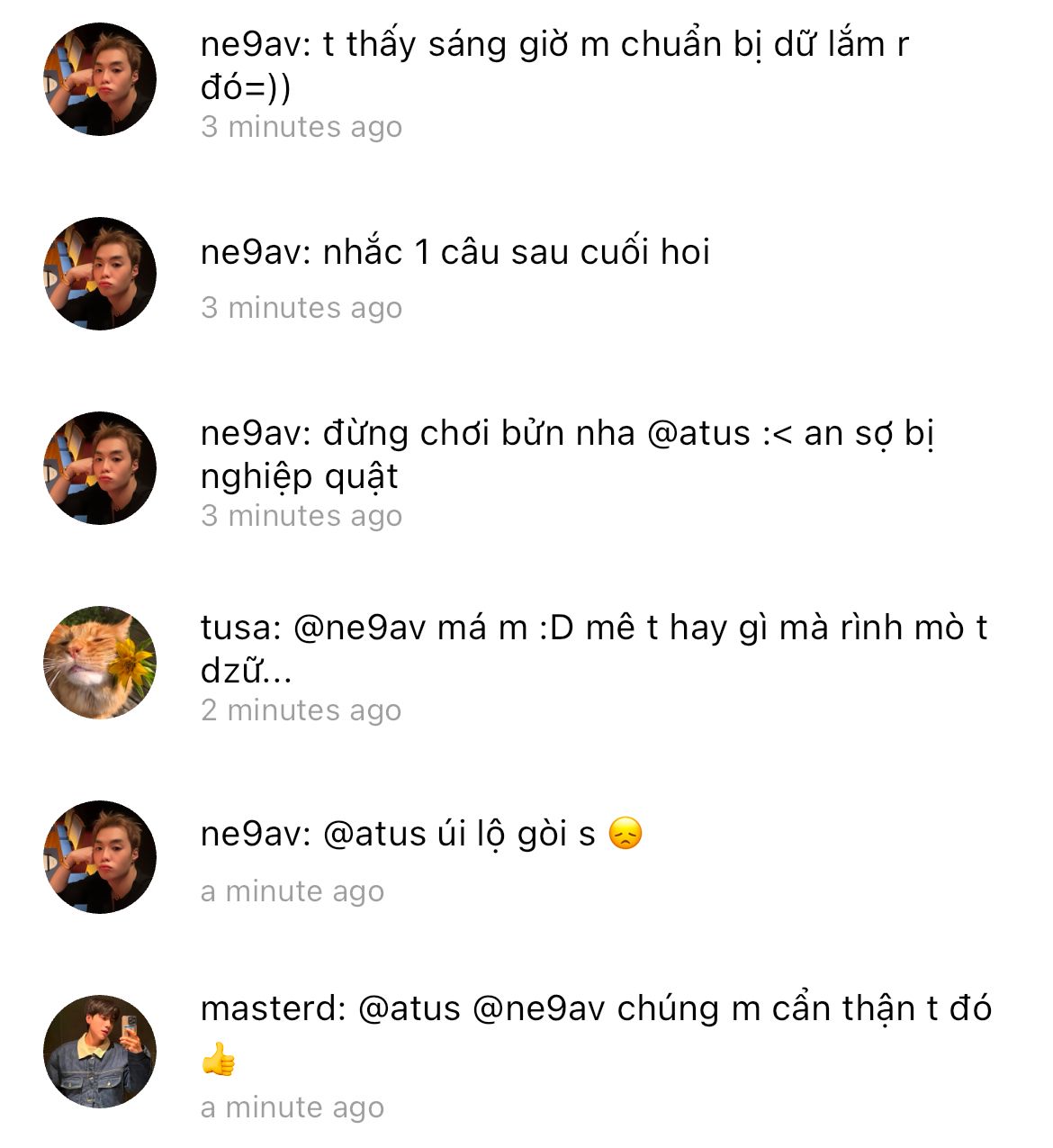Screen dimensions: 1053x1148
Task: Open profile picture next to "nhắc 1 câu" comment
Action: 100,274
